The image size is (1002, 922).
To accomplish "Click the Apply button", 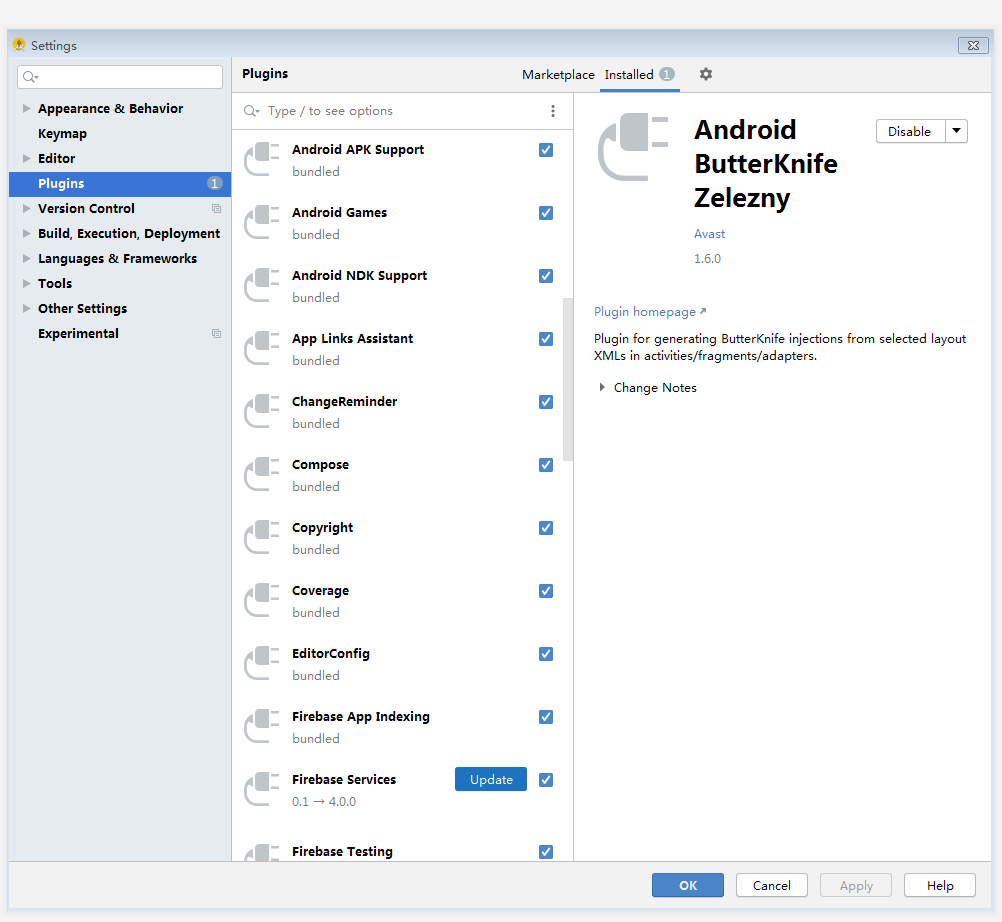I will pyautogui.click(x=856, y=885).
